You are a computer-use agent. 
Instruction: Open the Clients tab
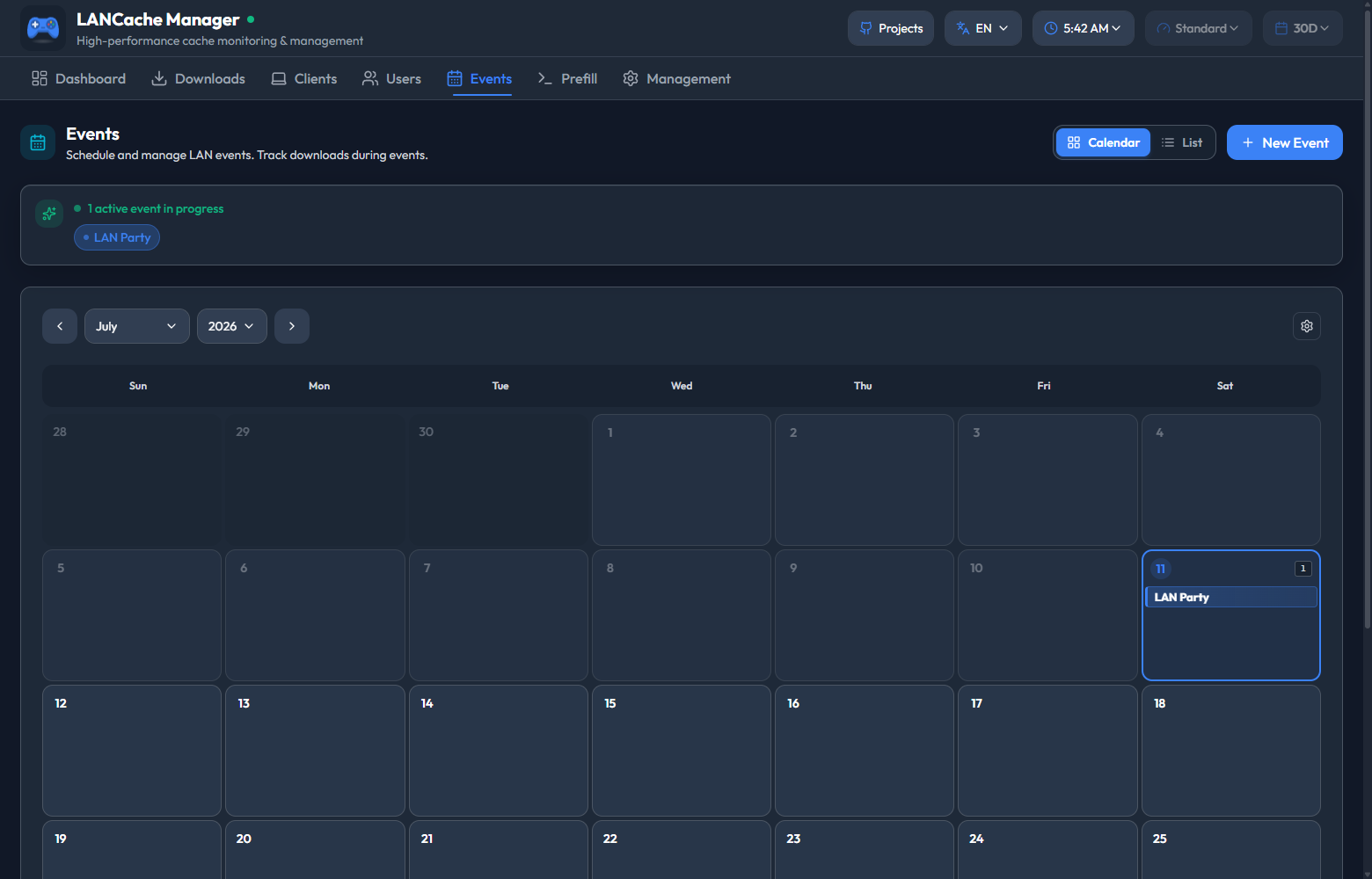[x=303, y=79]
